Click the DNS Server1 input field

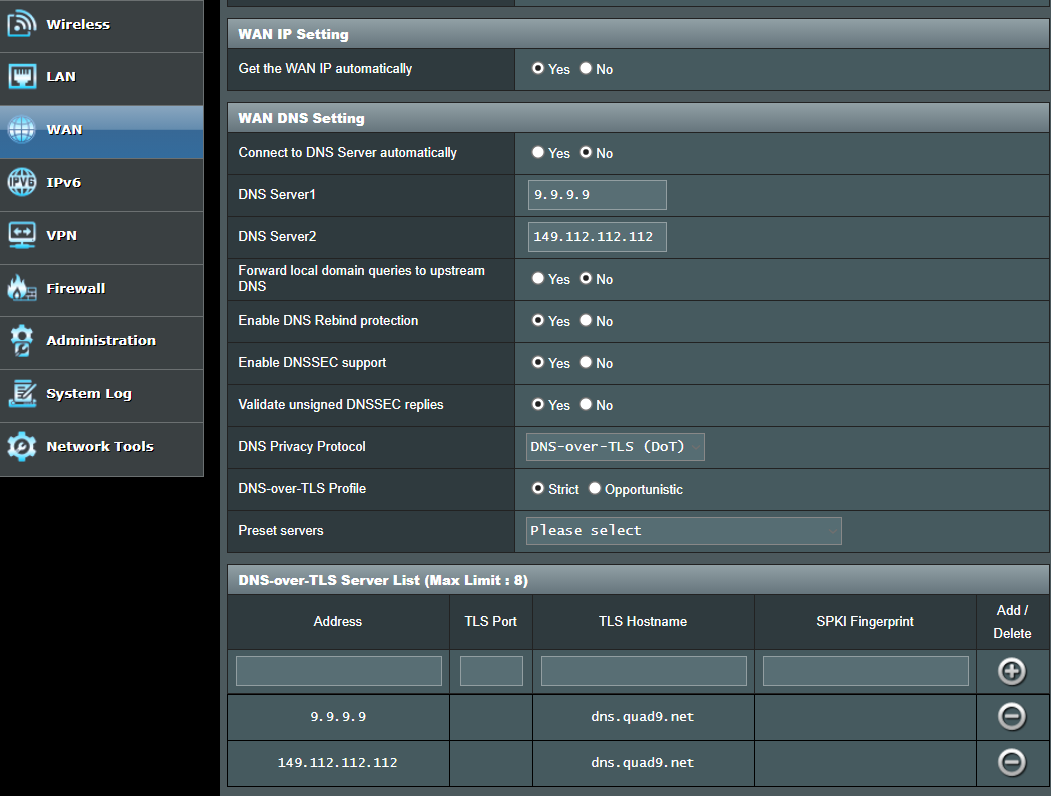597,195
